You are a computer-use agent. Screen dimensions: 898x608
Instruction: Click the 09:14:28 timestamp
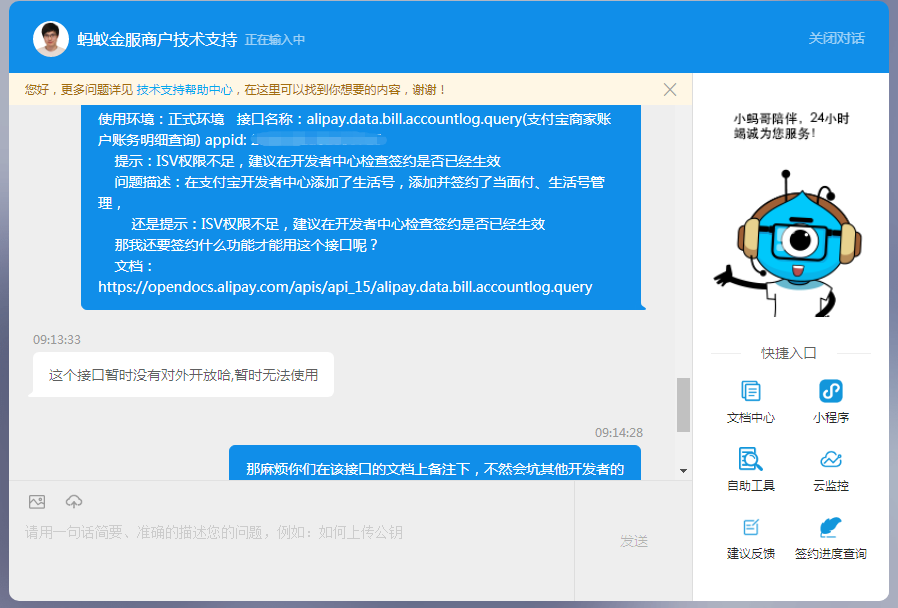[619, 432]
